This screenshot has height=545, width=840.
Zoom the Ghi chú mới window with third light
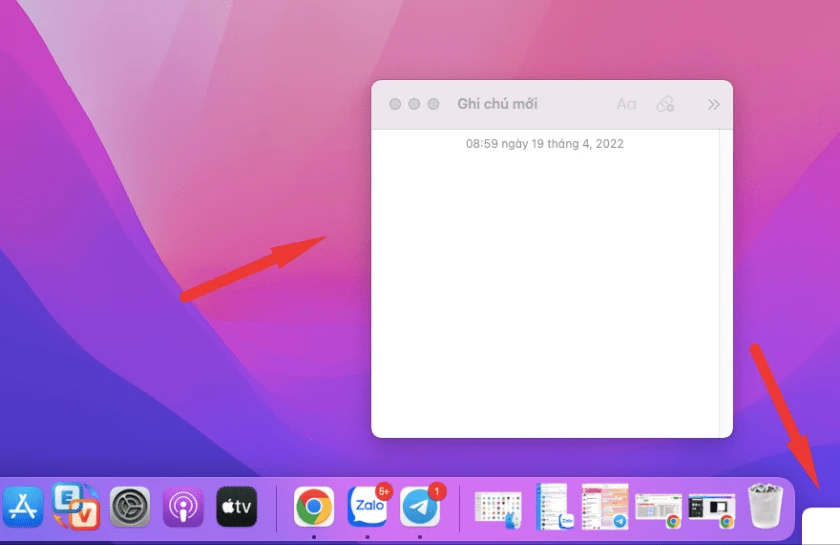433,104
